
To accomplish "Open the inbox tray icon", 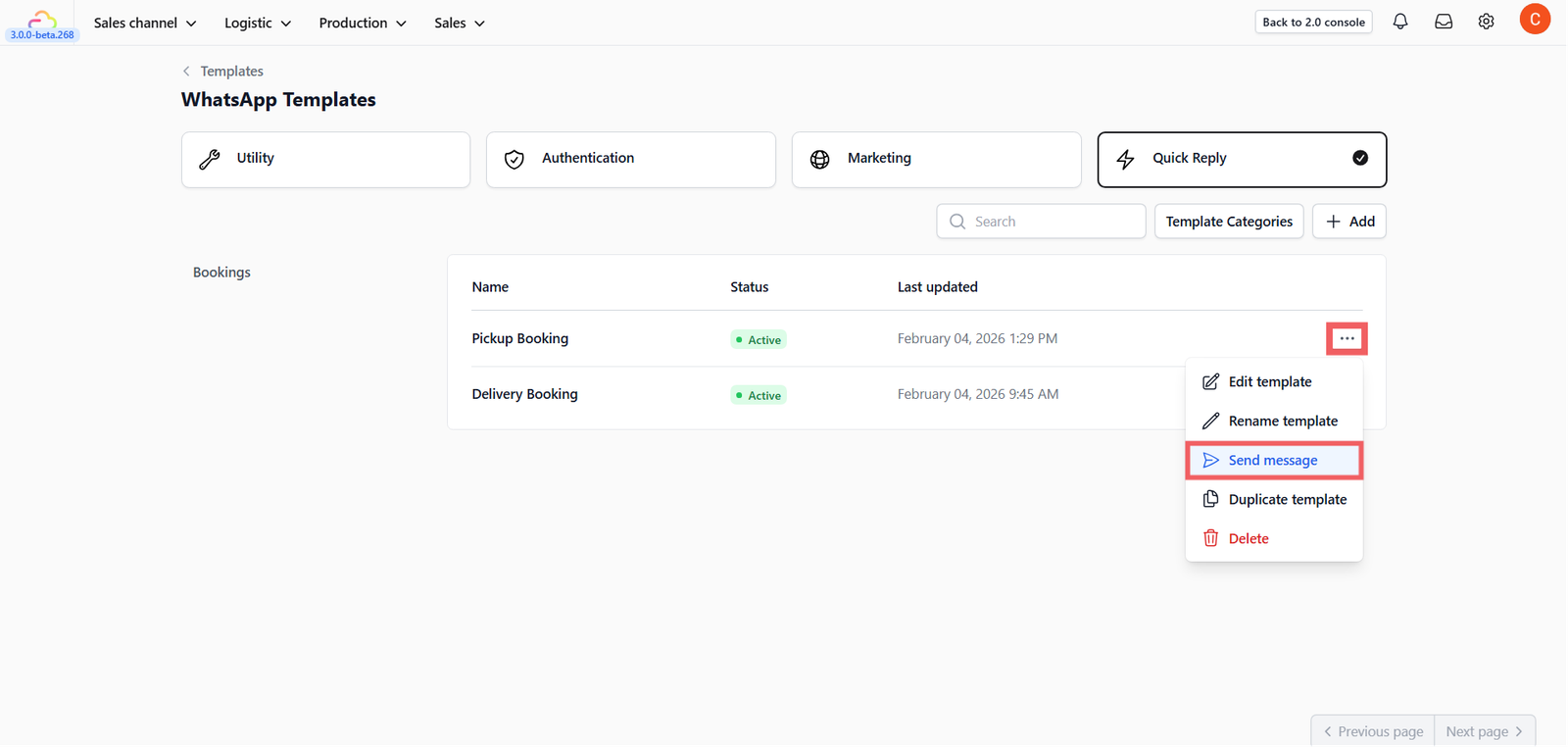I will (x=1444, y=22).
